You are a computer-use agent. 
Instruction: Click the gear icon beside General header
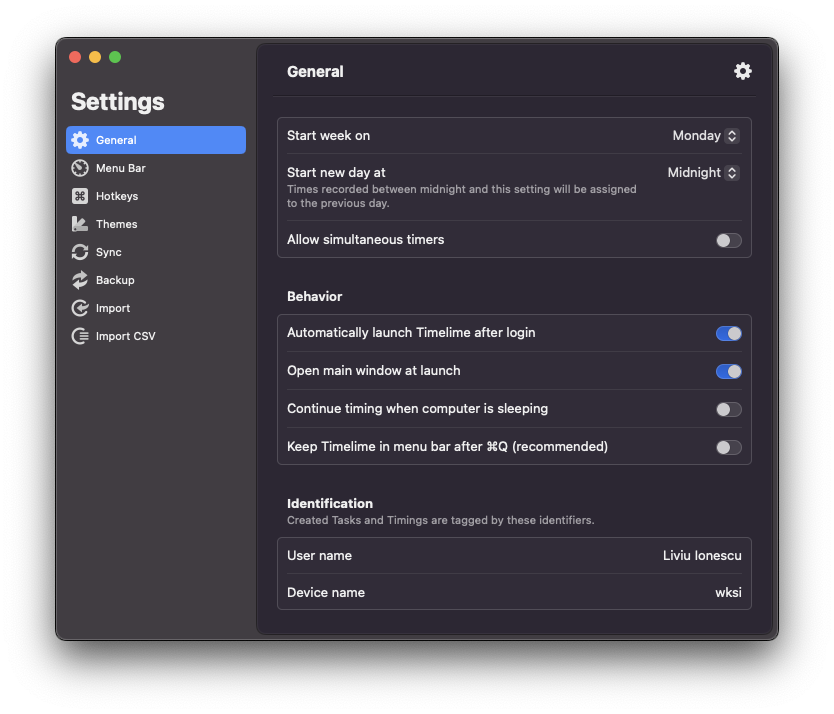coord(742,71)
